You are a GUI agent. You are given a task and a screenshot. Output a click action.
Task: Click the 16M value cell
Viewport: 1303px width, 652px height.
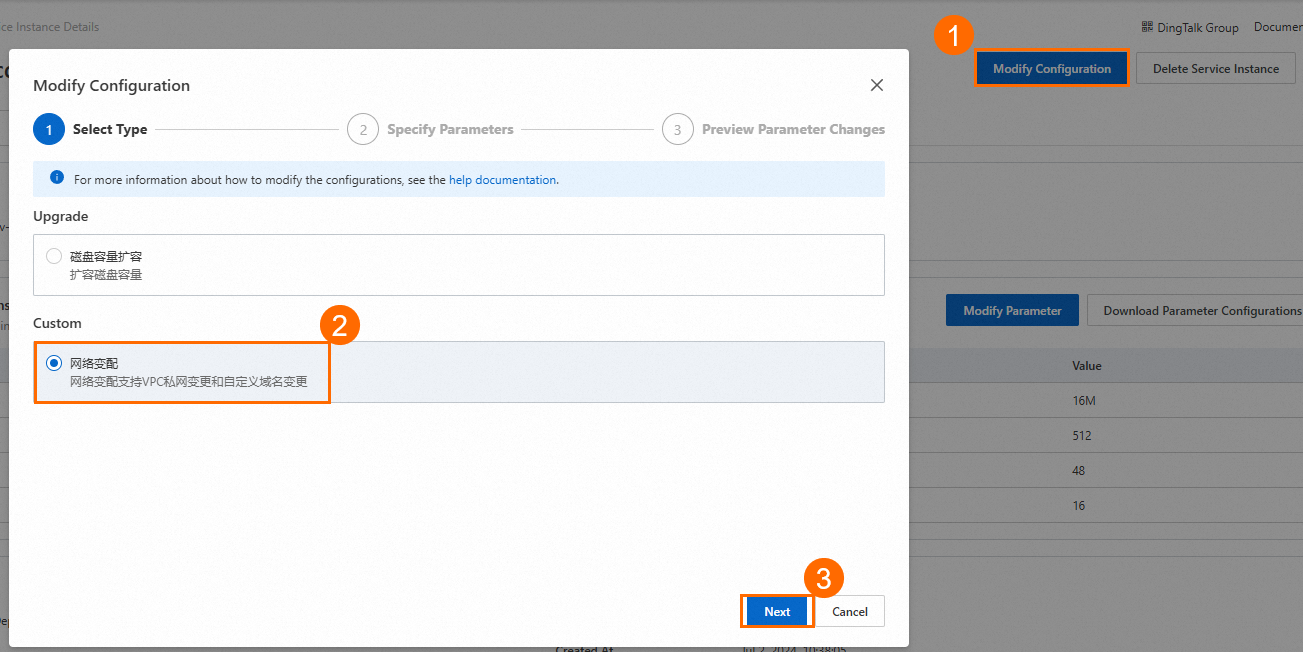pyautogui.click(x=1085, y=401)
